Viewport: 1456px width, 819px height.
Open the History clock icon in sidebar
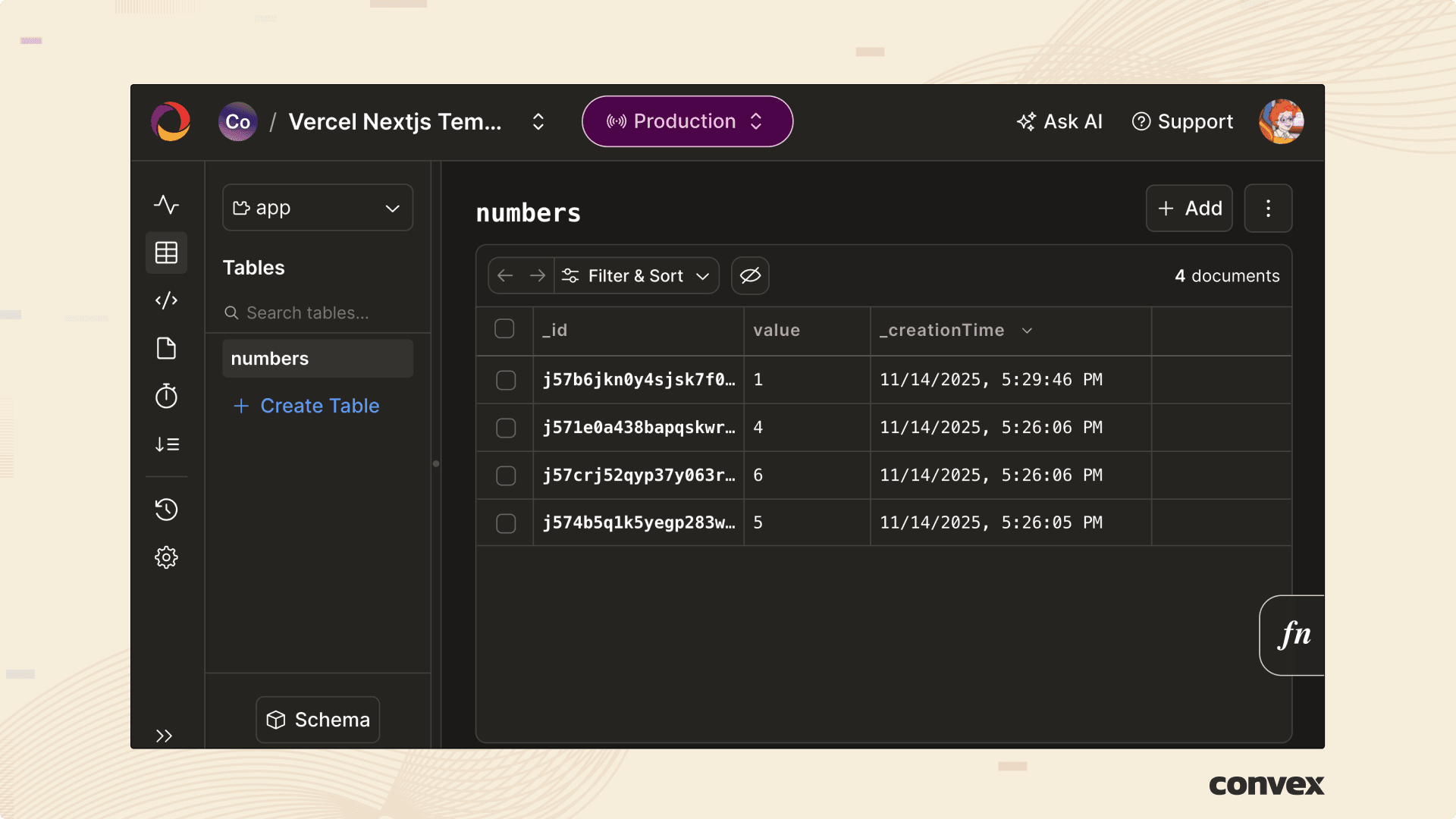(166, 510)
